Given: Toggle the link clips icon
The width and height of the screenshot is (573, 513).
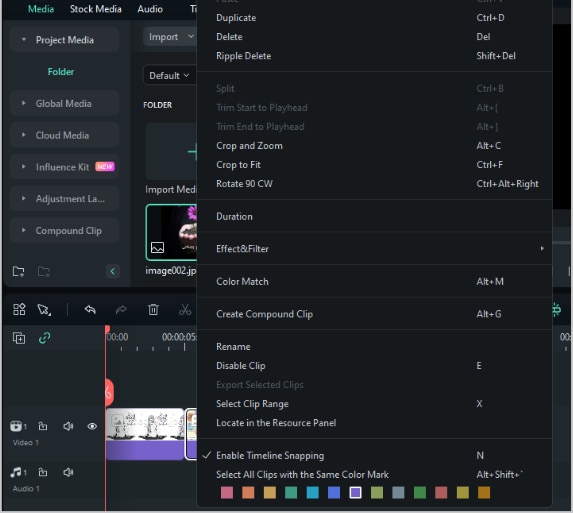Looking at the screenshot, I should (x=45, y=338).
